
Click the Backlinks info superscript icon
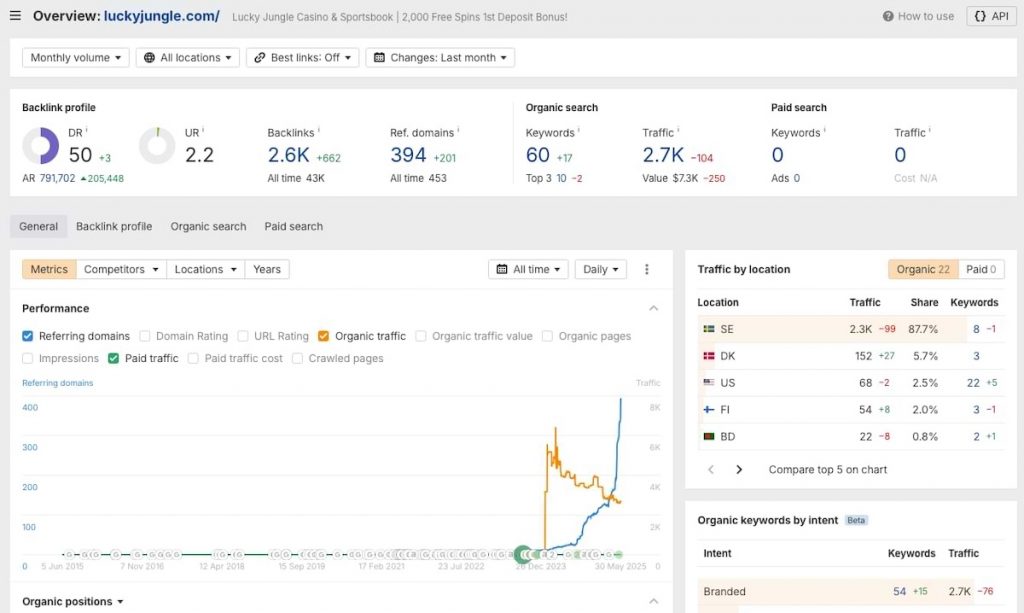pyautogui.click(x=318, y=130)
